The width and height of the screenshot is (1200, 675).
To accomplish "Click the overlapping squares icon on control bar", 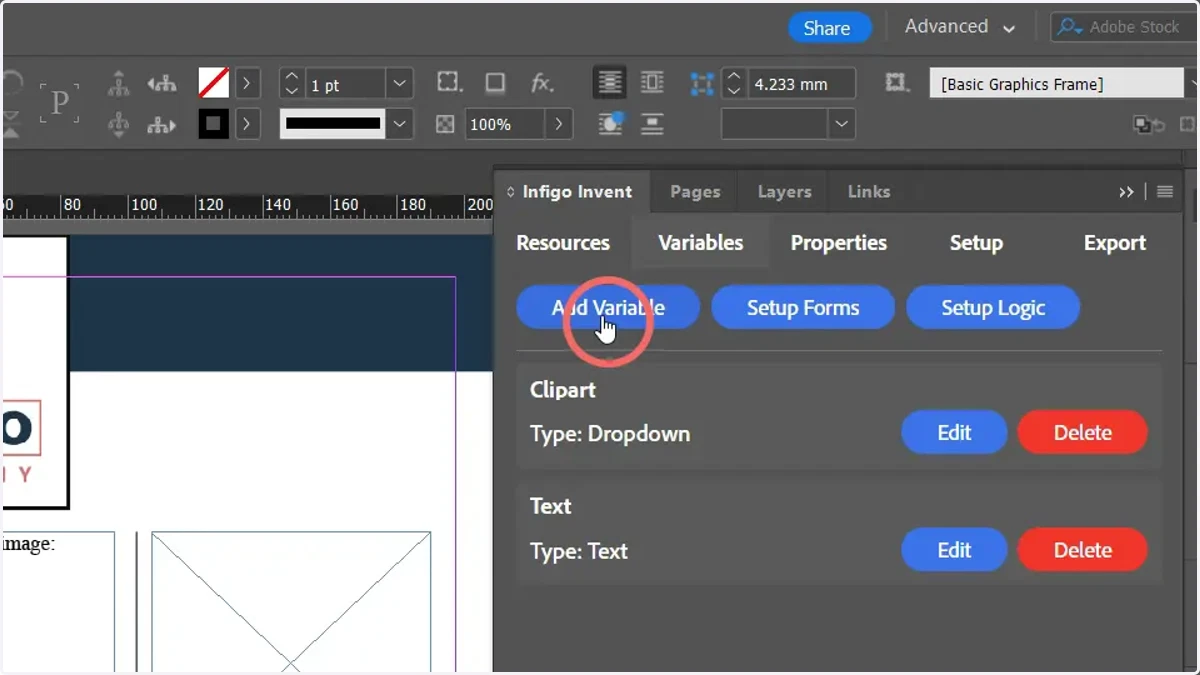I will coord(1151,125).
